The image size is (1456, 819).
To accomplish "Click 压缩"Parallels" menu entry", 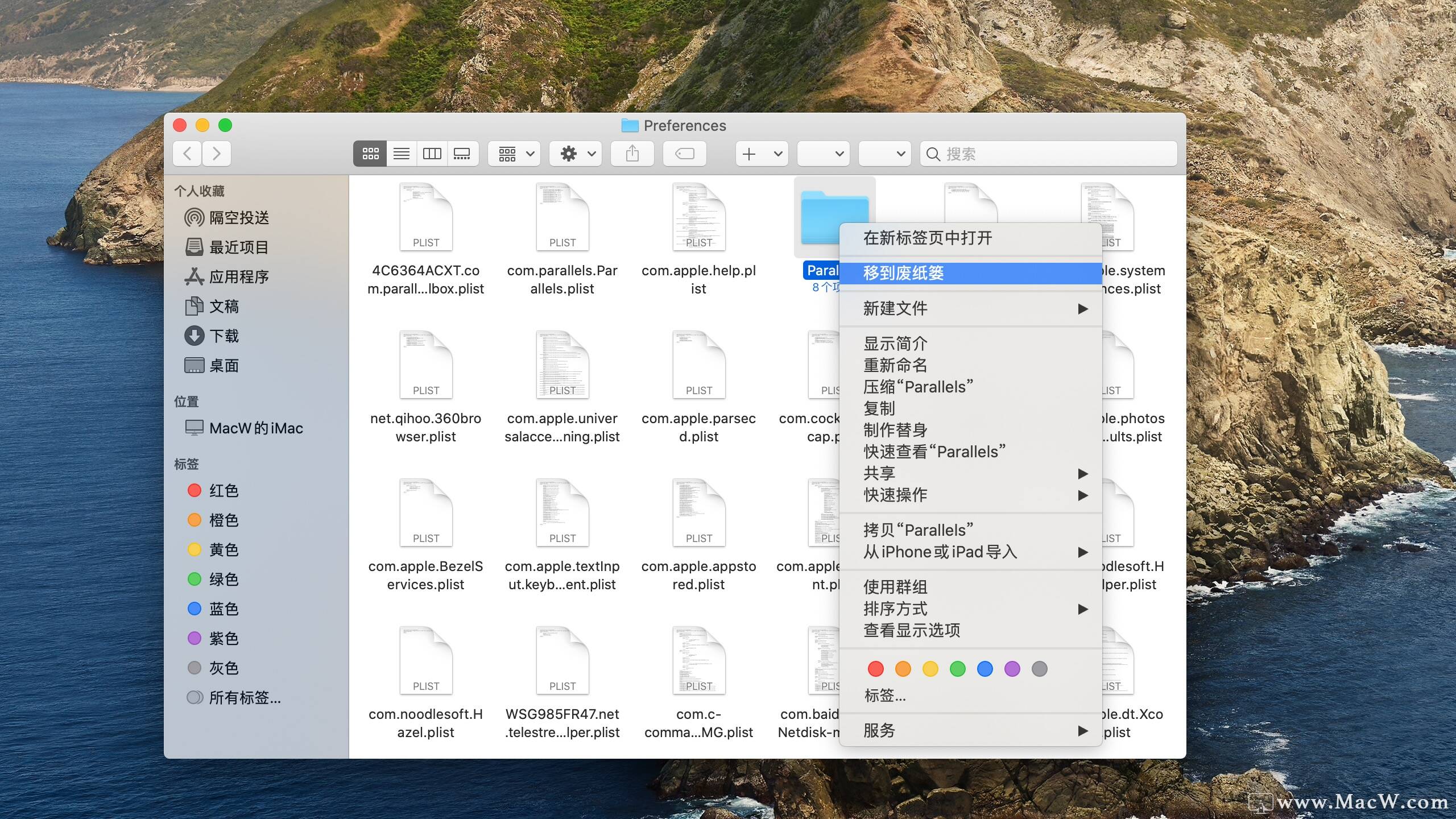I will pos(918,387).
